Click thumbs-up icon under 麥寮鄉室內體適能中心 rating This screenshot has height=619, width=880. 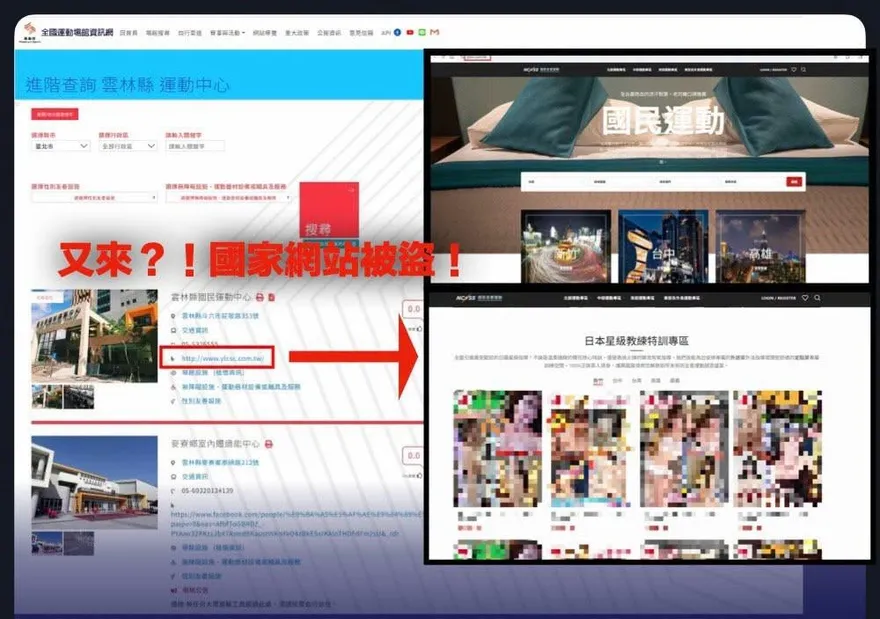click(x=419, y=475)
